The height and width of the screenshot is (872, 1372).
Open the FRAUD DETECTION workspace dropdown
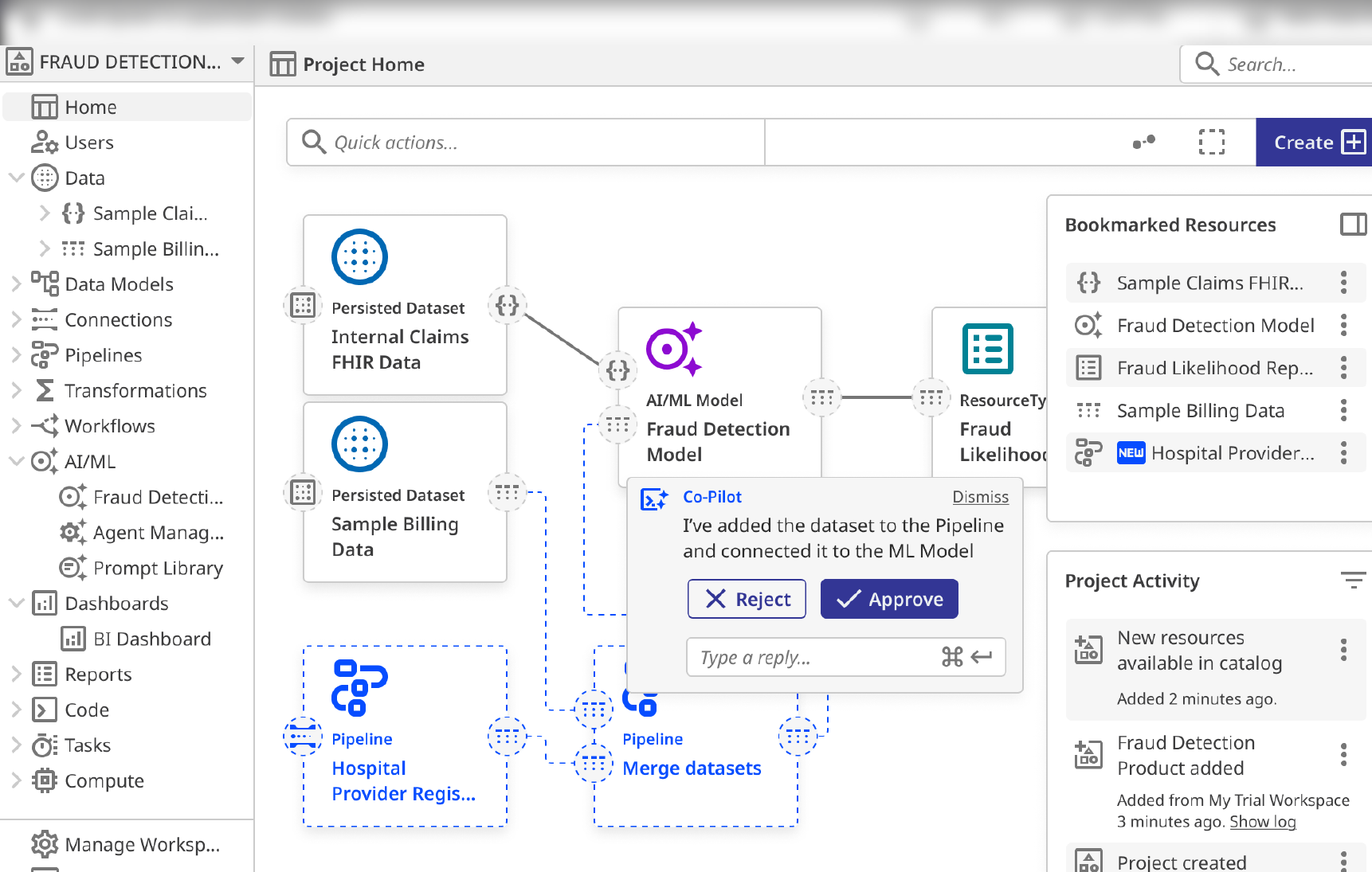(237, 61)
